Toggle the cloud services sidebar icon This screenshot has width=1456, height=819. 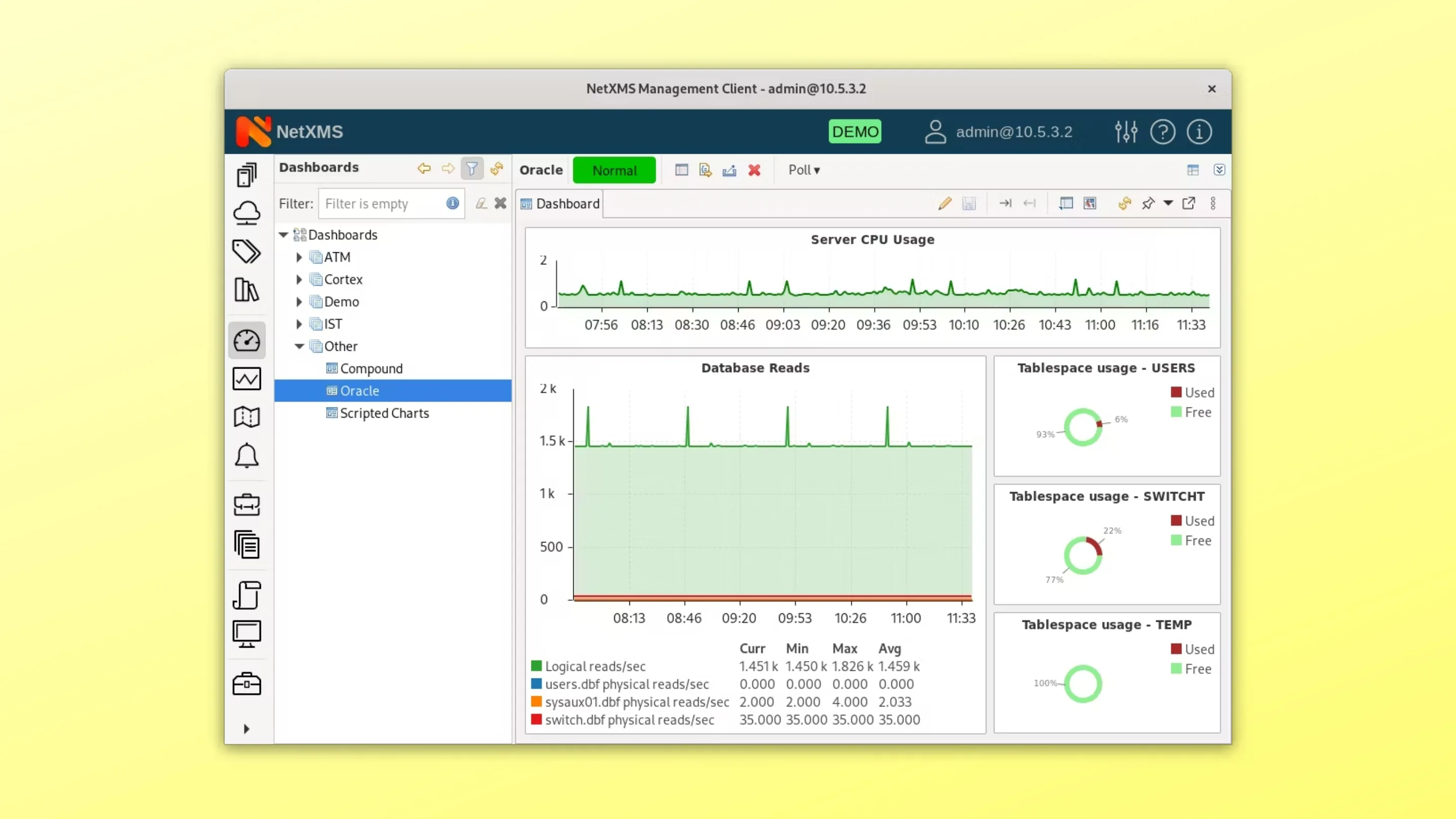click(247, 213)
